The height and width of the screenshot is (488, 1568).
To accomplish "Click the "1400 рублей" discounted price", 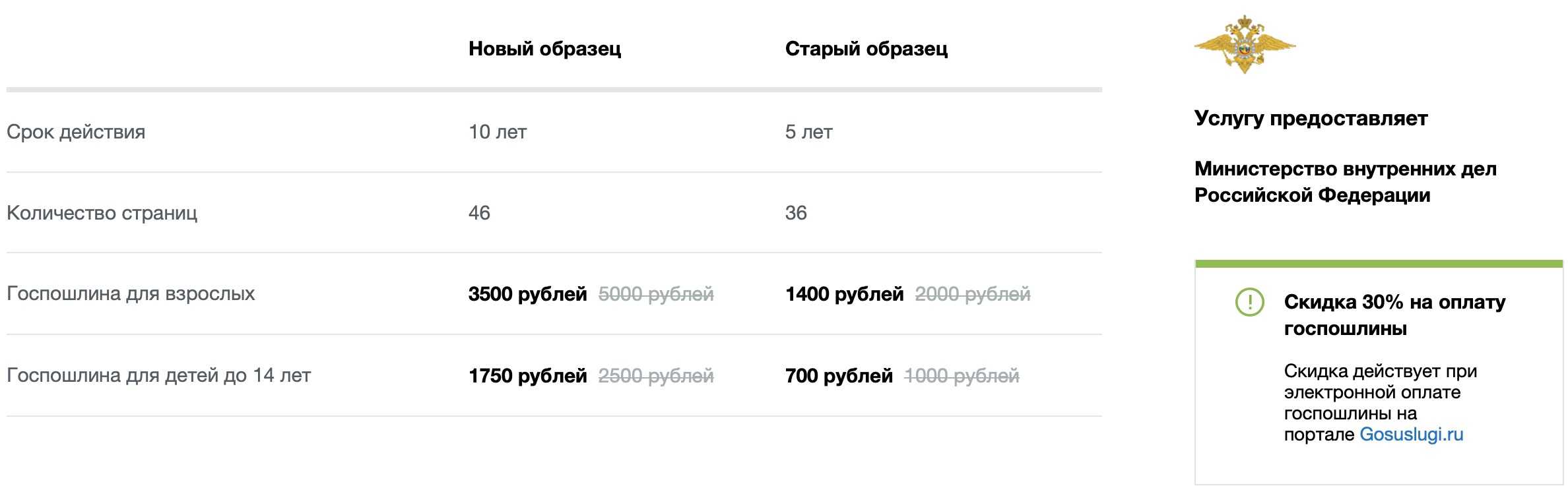I will pos(844,294).
